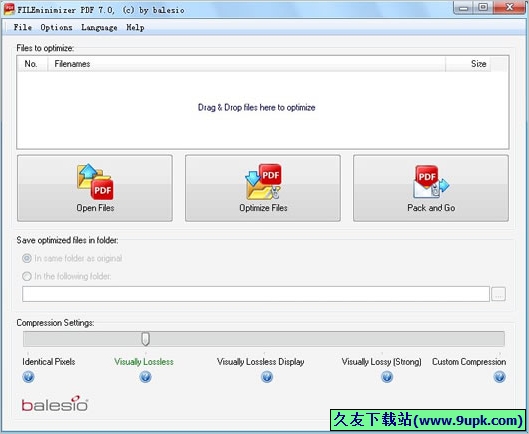Open the Options menu
The width and height of the screenshot is (529, 434).
pos(56,27)
